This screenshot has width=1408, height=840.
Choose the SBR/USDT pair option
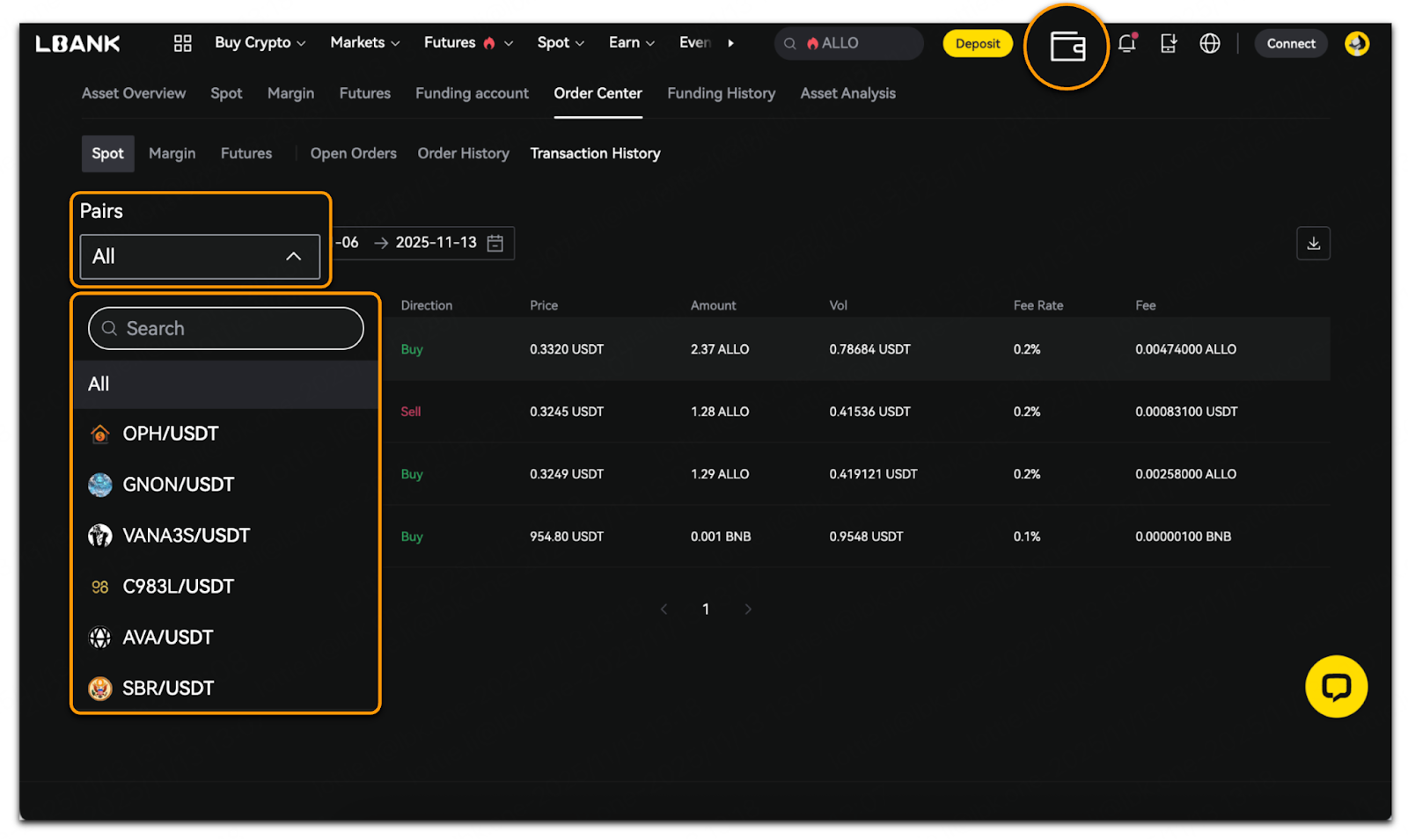pyautogui.click(x=168, y=688)
